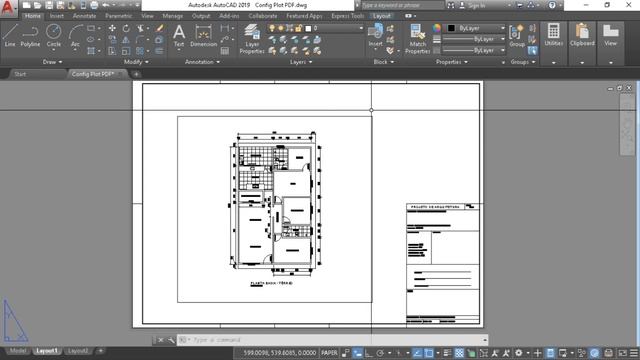Open the Manage ribbon tab
The height and width of the screenshot is (360, 640).
pyautogui.click(x=173, y=16)
